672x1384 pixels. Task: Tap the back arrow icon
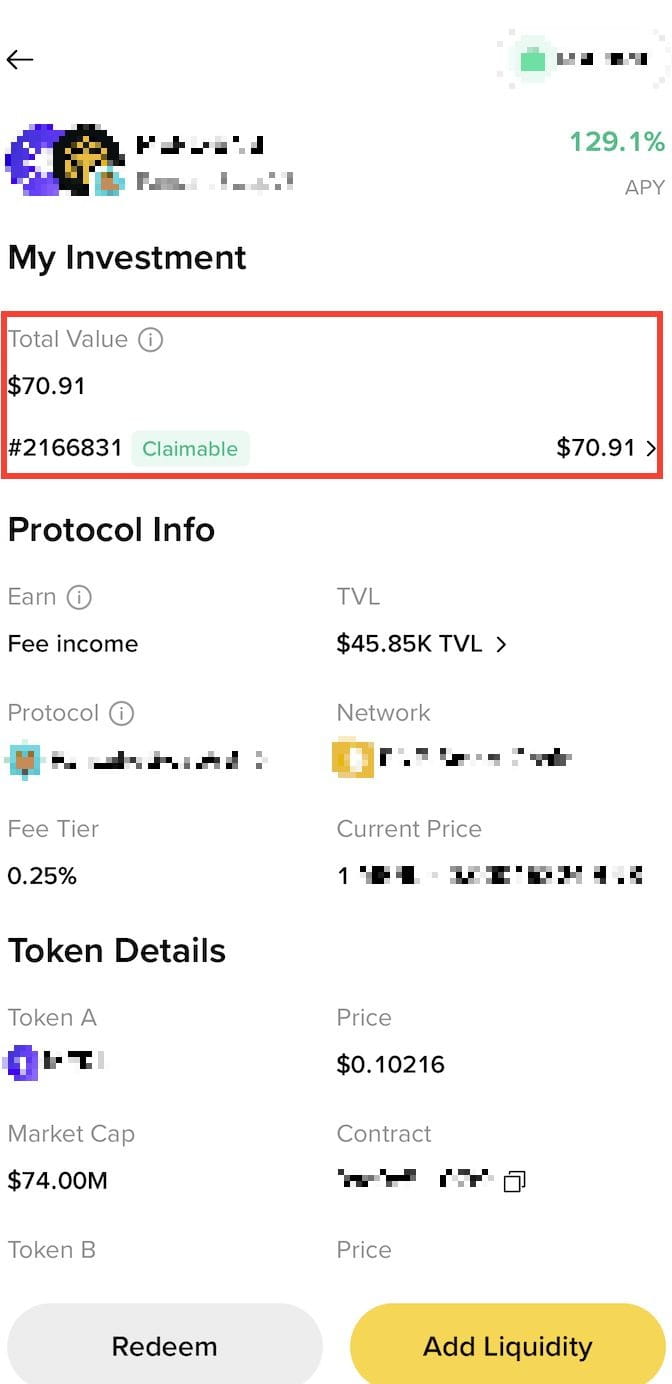(20, 60)
